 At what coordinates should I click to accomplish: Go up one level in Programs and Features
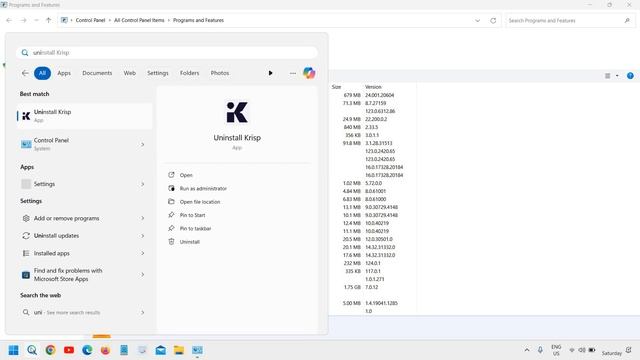49,20
